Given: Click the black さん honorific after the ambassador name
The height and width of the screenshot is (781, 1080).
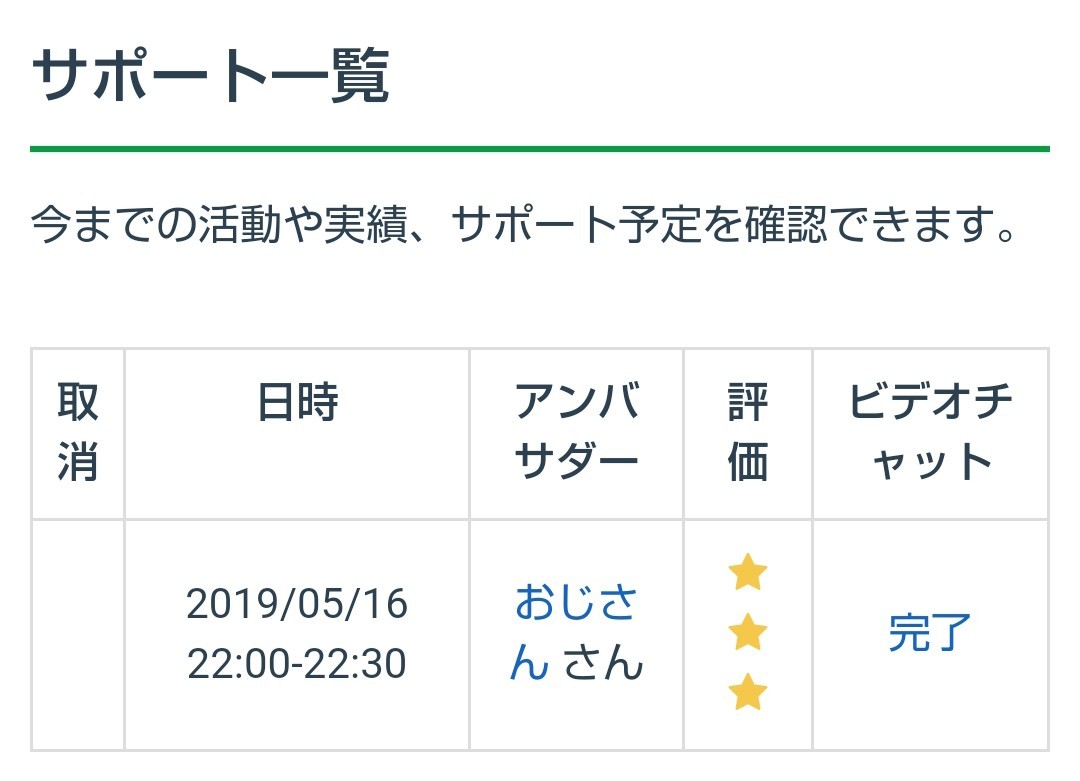Looking at the screenshot, I should [x=602, y=664].
